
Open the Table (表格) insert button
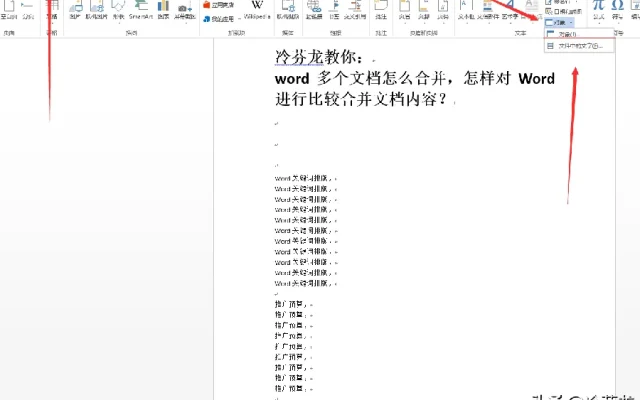click(52, 10)
